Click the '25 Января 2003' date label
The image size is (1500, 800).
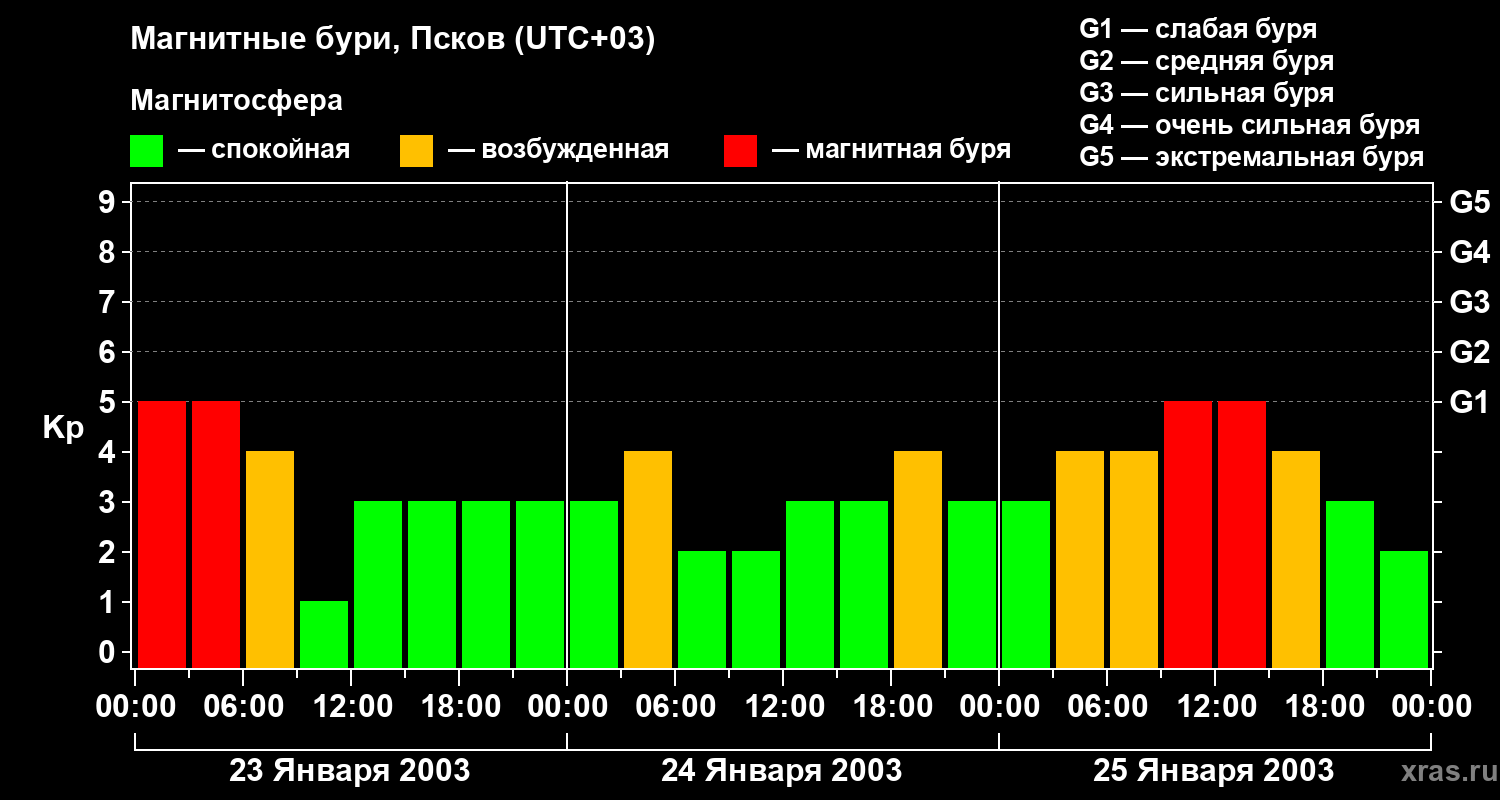pyautogui.click(x=1213, y=771)
